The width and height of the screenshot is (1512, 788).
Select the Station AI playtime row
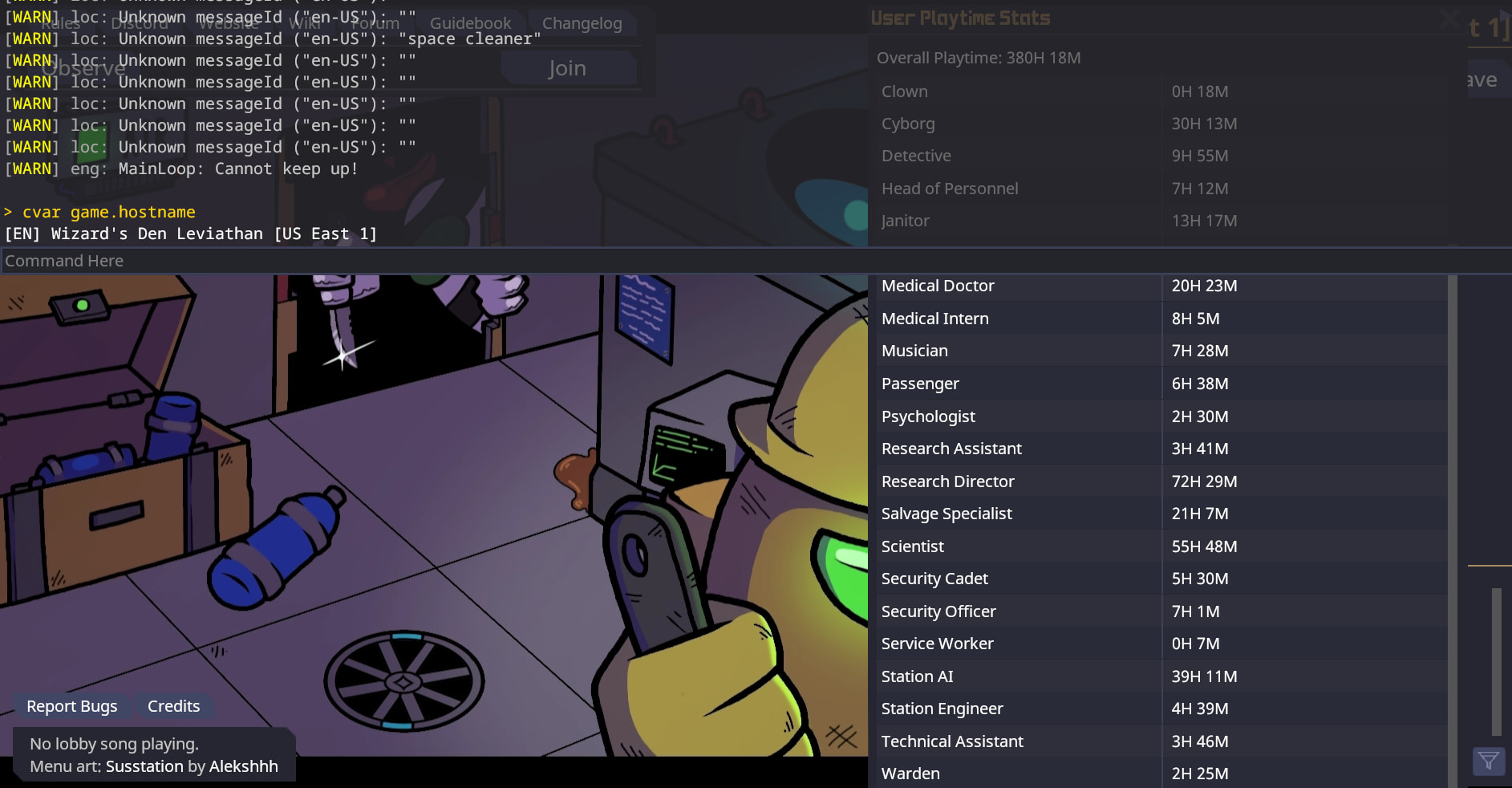click(1161, 676)
